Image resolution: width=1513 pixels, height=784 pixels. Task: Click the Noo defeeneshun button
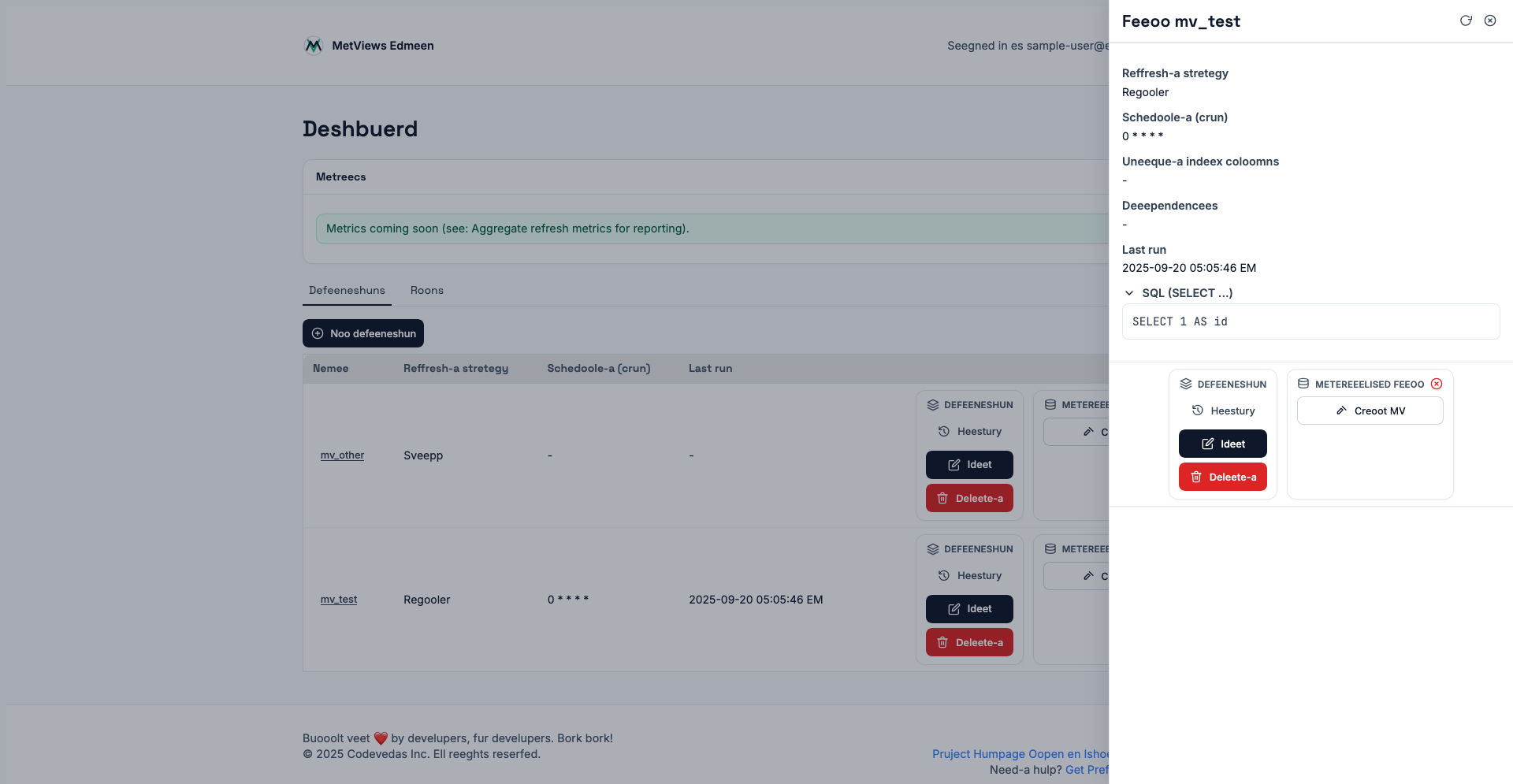(x=363, y=333)
